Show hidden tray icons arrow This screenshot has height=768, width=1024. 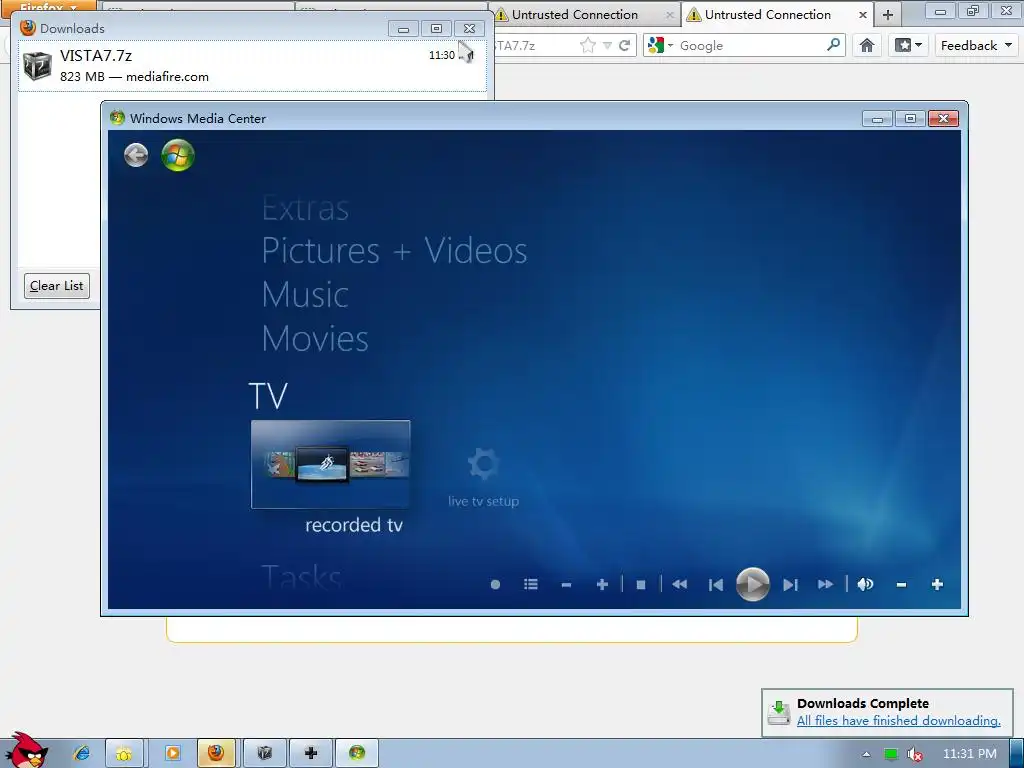[866, 754]
